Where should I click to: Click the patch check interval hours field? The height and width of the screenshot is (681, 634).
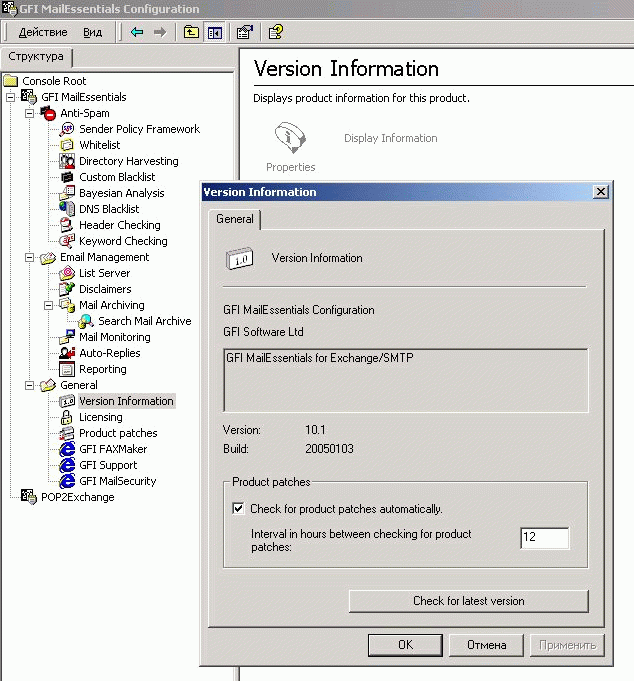(545, 538)
